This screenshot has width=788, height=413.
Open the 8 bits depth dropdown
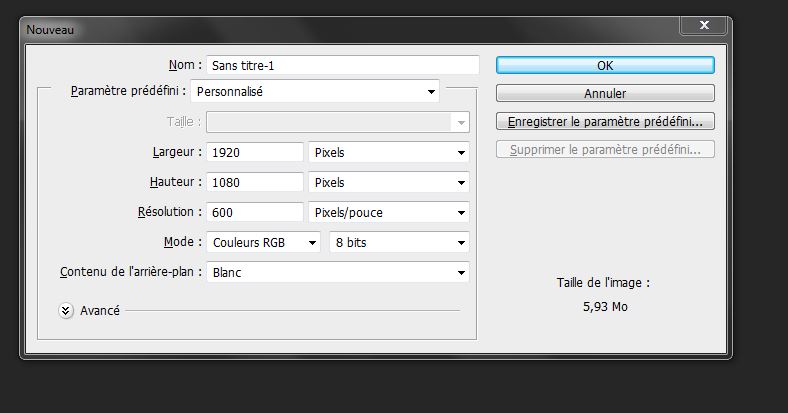(x=399, y=243)
